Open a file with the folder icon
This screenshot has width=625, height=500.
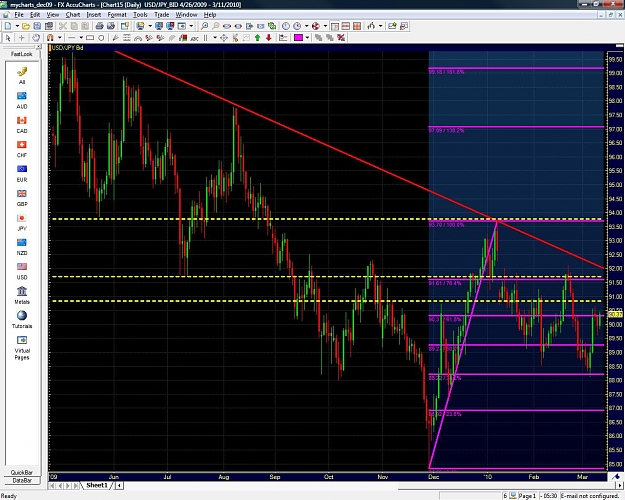[x=26, y=26]
